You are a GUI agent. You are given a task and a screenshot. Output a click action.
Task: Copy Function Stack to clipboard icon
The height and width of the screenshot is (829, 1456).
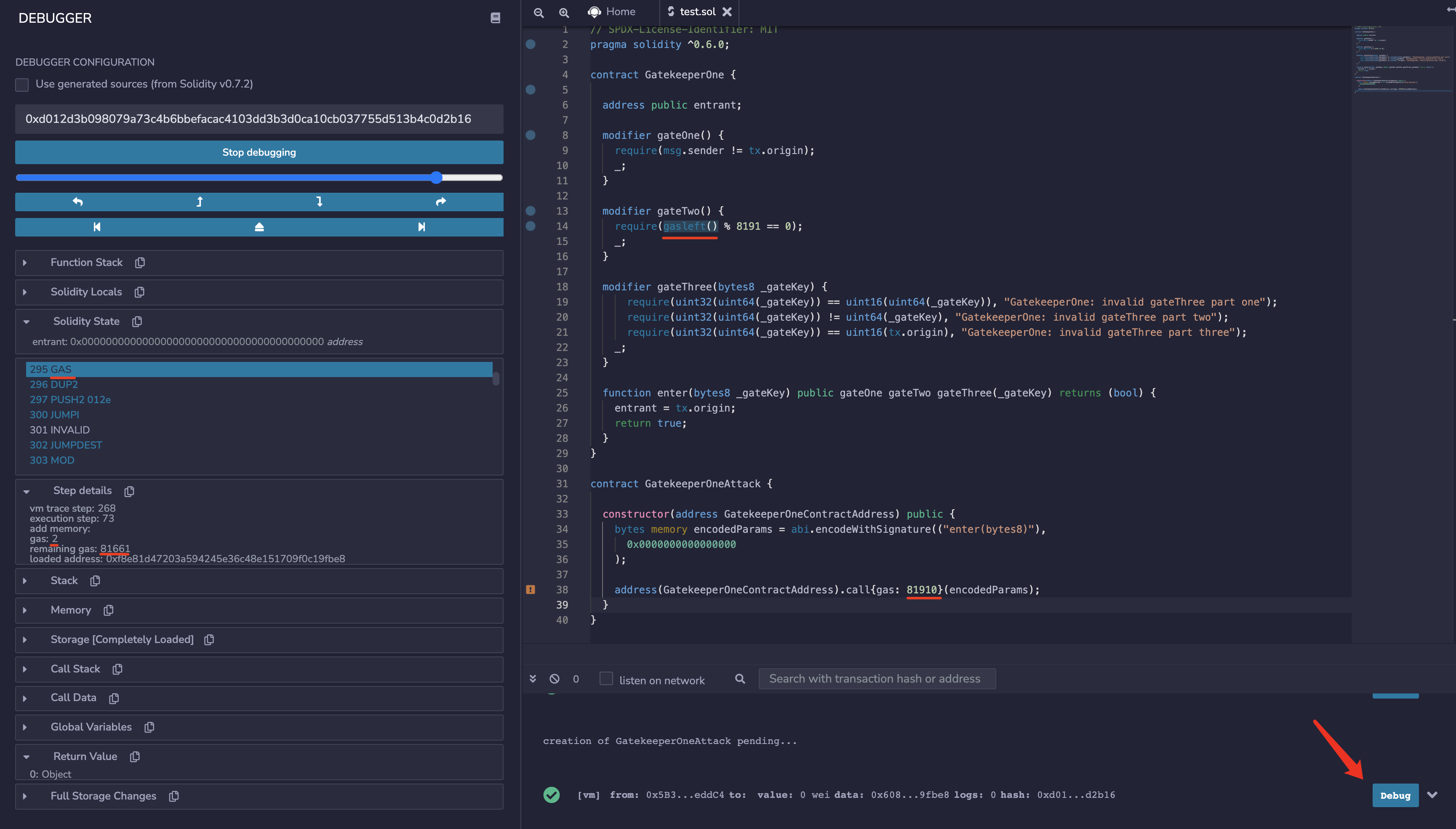pos(140,263)
